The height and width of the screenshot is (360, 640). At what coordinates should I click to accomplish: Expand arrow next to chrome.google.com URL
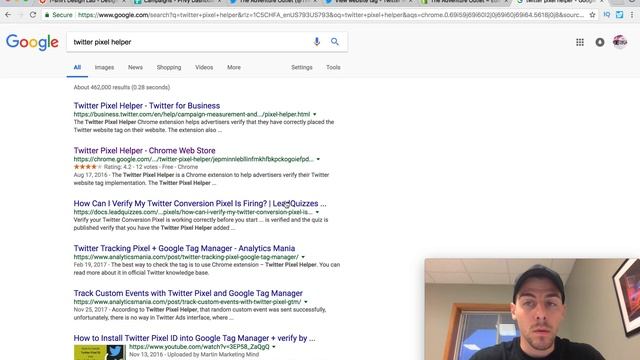318,160
